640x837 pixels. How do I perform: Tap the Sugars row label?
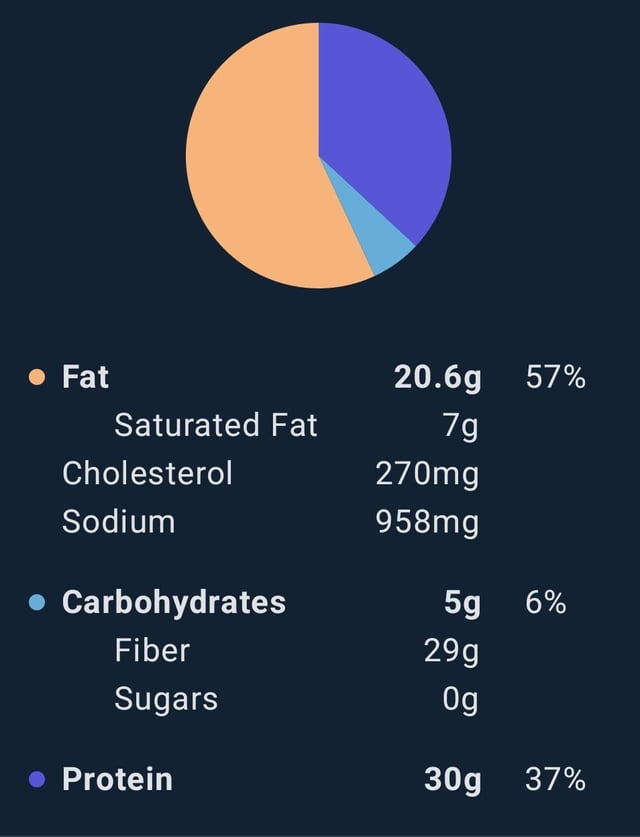click(x=166, y=699)
